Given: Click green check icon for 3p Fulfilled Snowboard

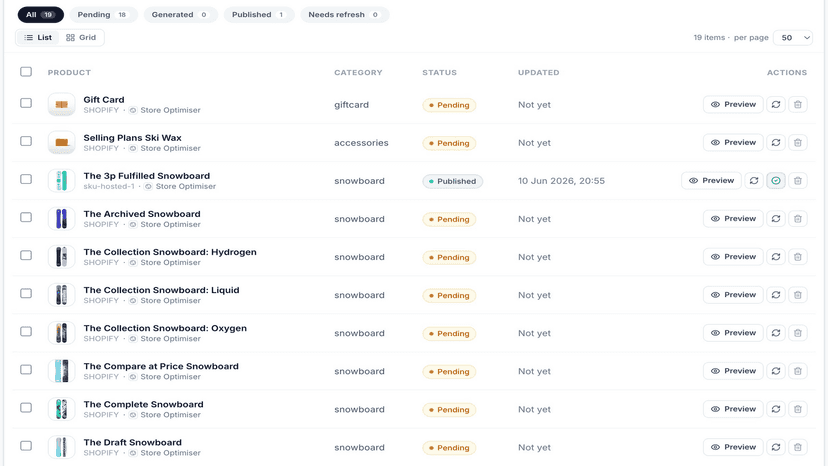Looking at the screenshot, I should pos(776,181).
